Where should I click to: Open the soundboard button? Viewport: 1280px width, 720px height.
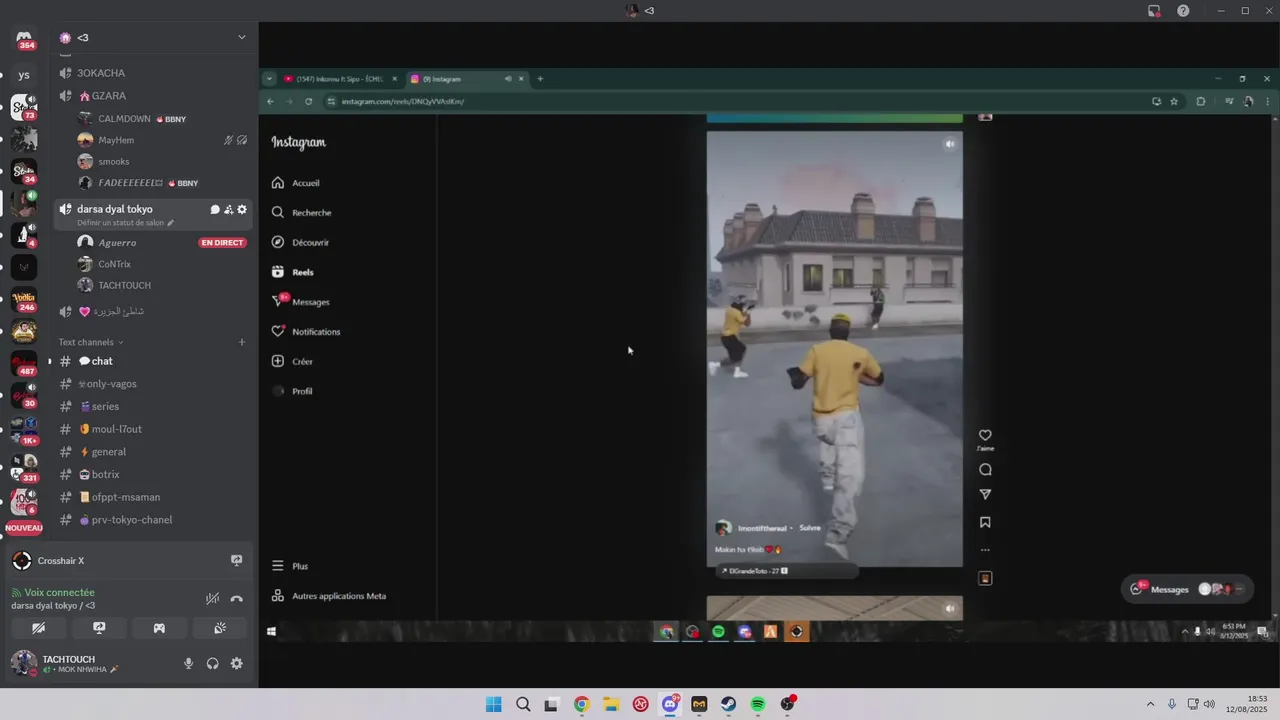[x=220, y=628]
